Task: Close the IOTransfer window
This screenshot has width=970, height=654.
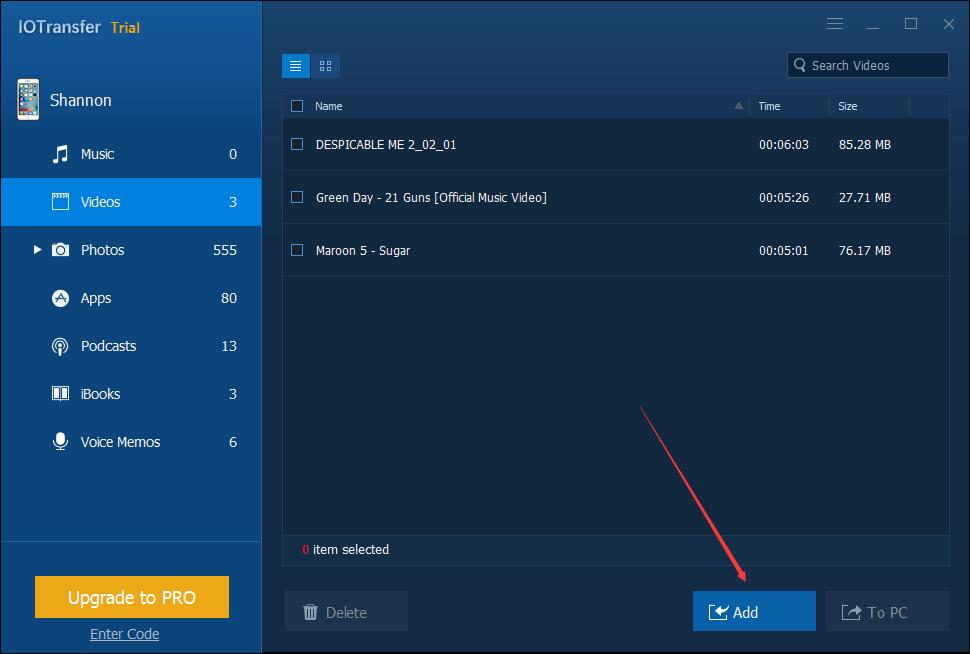Action: click(x=948, y=24)
